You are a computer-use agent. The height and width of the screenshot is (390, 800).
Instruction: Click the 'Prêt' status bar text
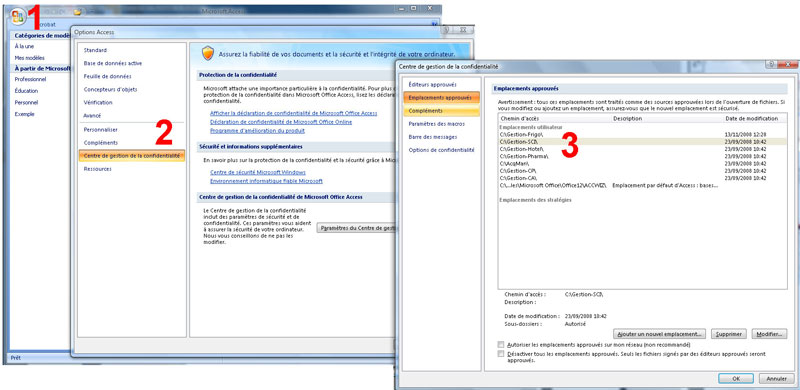(16, 358)
